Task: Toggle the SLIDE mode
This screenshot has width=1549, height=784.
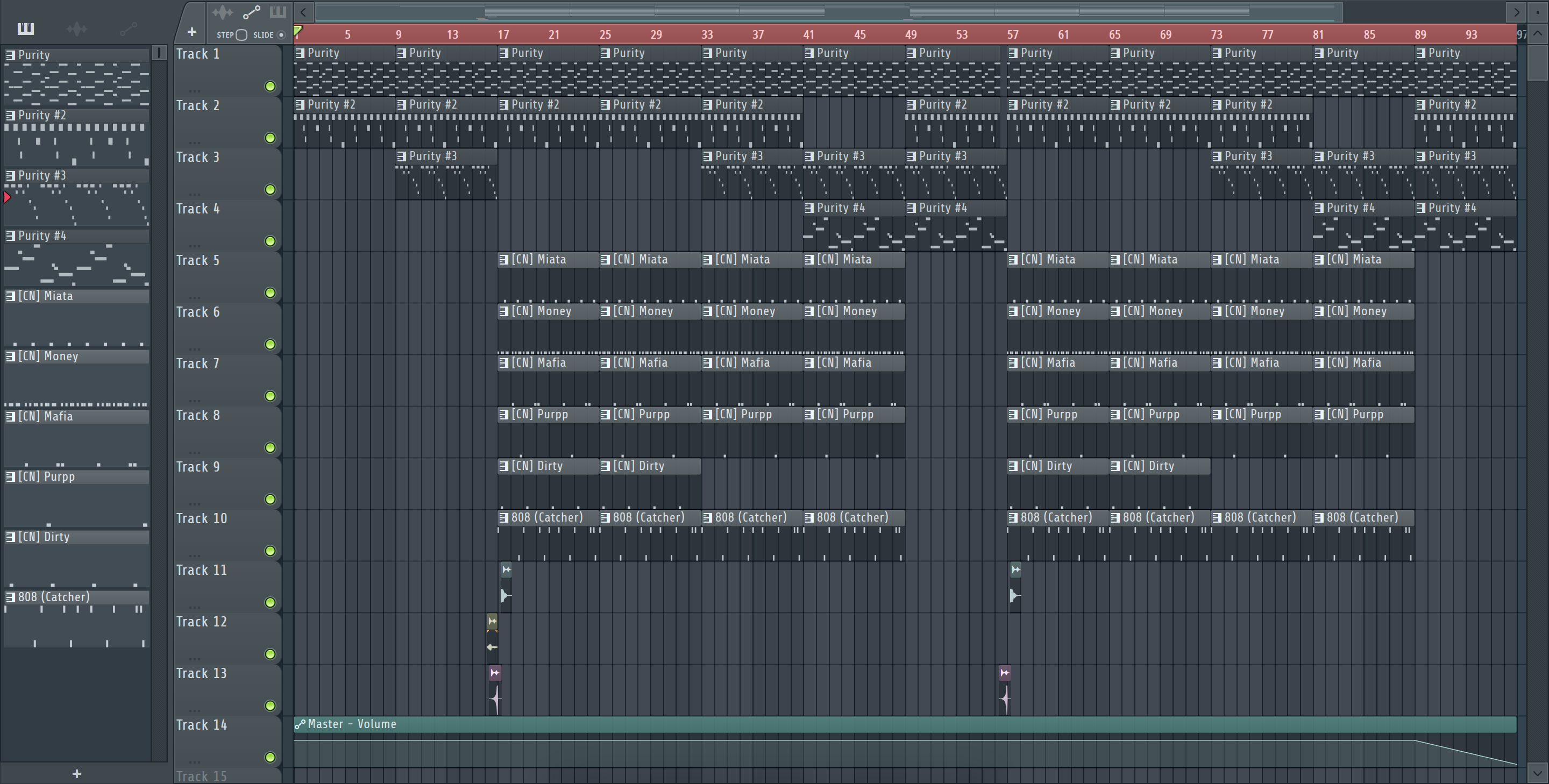Action: pos(281,35)
